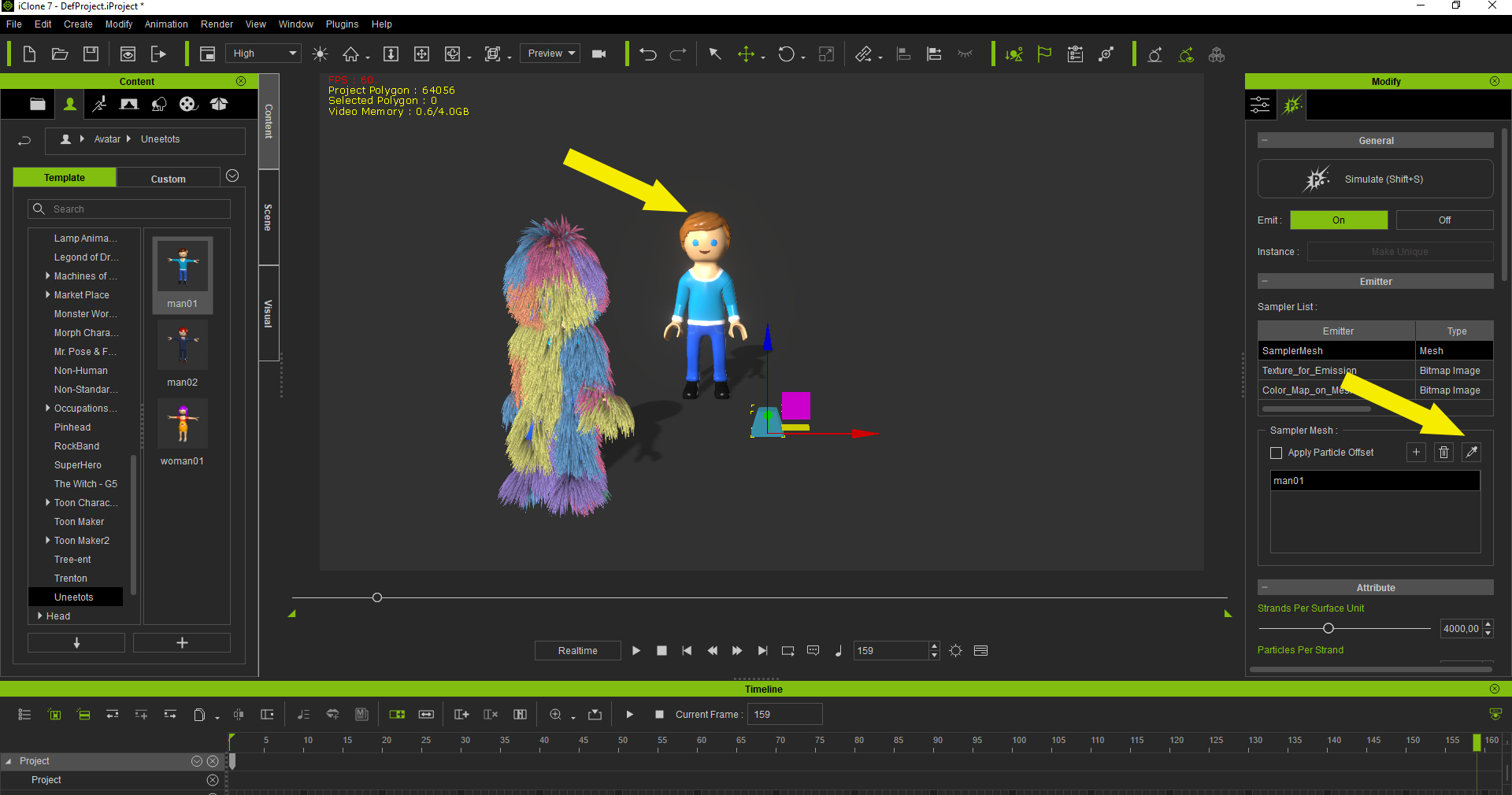1512x795 pixels.
Task: Open the Animation tab icon in Content
Action: (100, 104)
